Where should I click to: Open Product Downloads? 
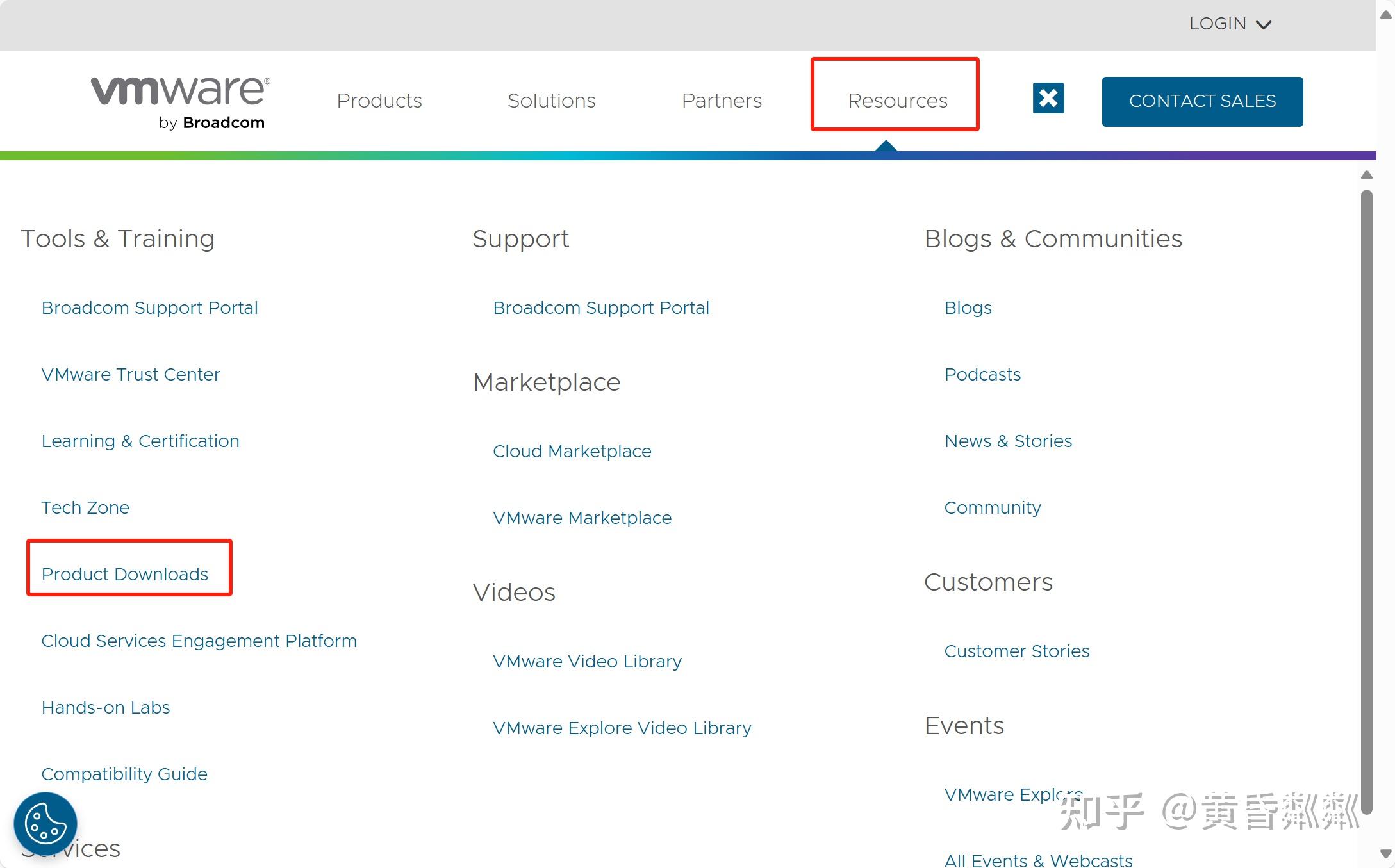pos(125,574)
